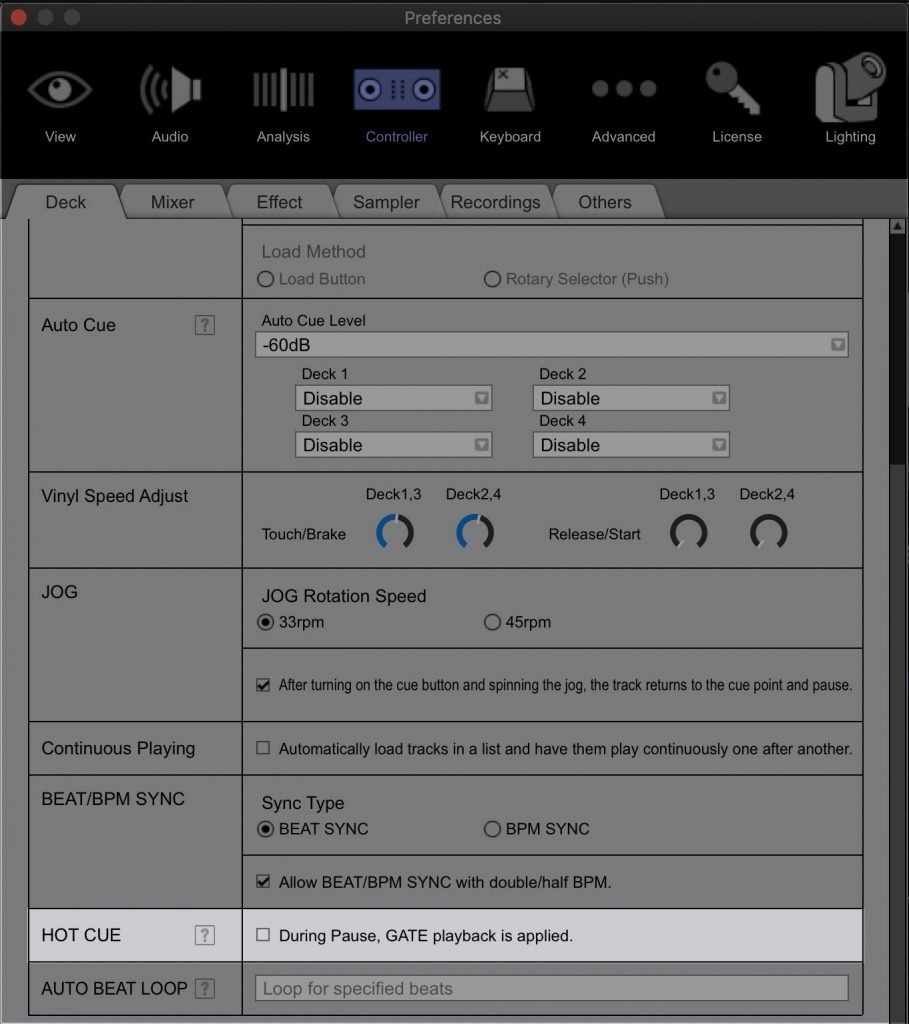Select the 45rpm JOG rotation speed
The height and width of the screenshot is (1024, 909).
click(x=492, y=622)
